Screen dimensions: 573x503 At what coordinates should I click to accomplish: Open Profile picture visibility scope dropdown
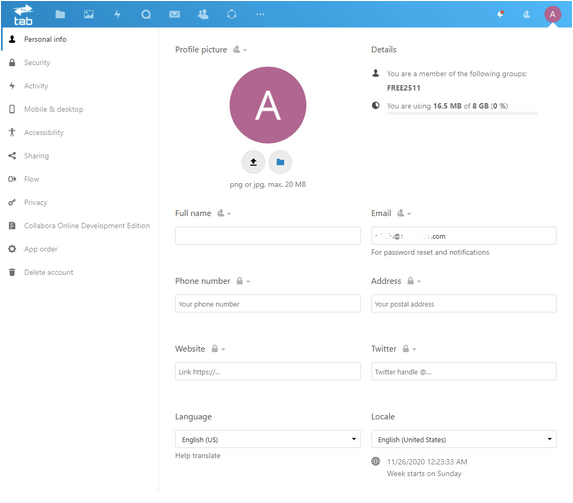pos(240,49)
